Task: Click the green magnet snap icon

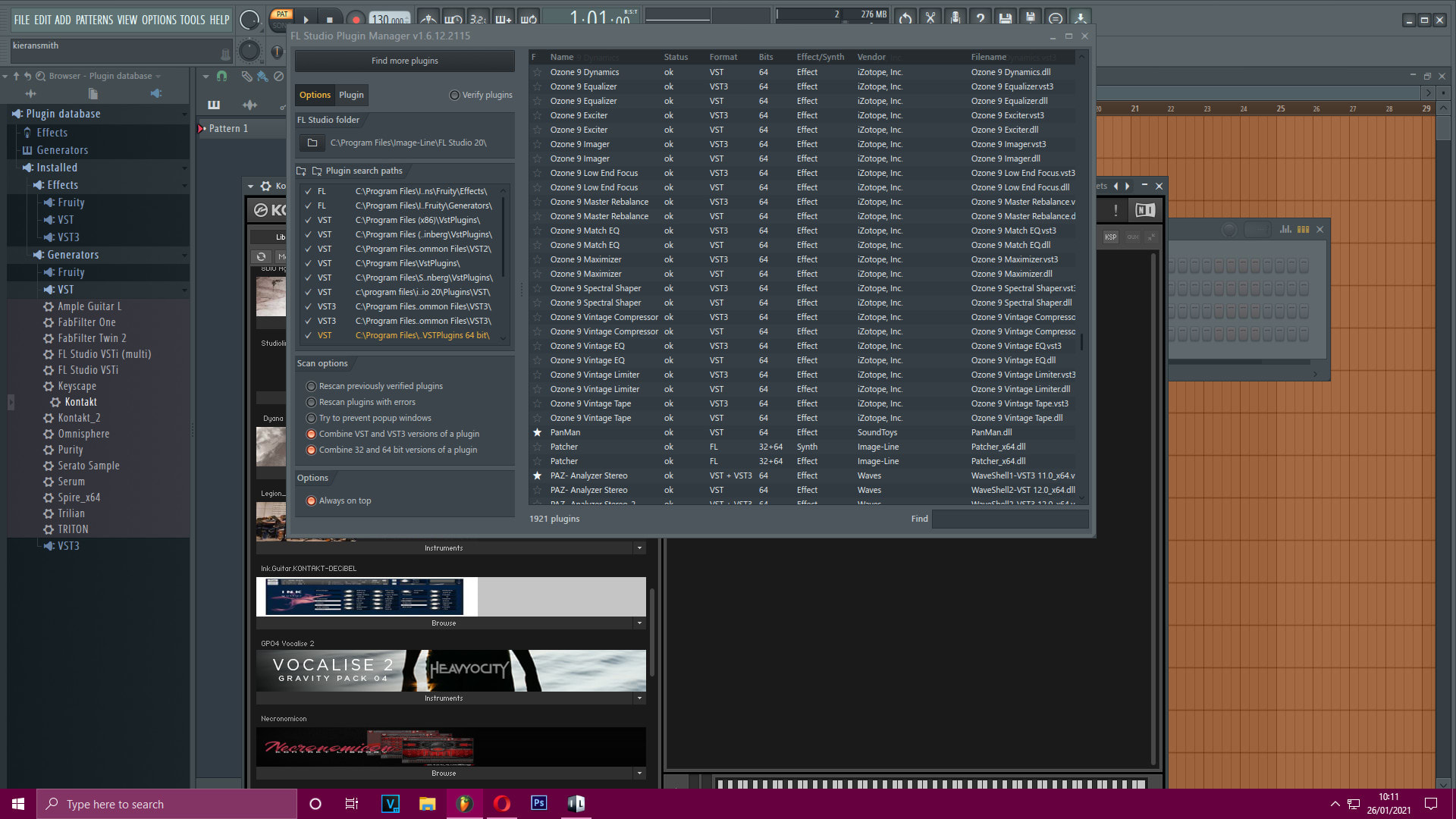Action: click(221, 76)
